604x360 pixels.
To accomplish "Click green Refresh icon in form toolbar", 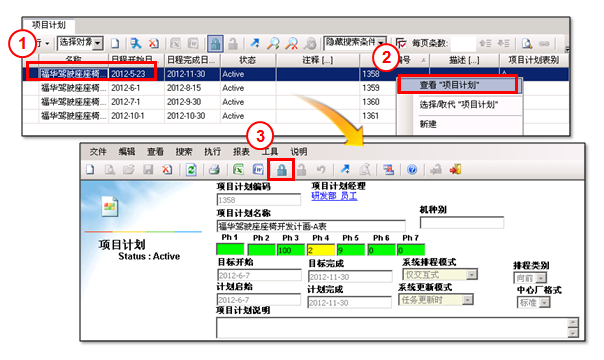I will pyautogui.click(x=191, y=169).
